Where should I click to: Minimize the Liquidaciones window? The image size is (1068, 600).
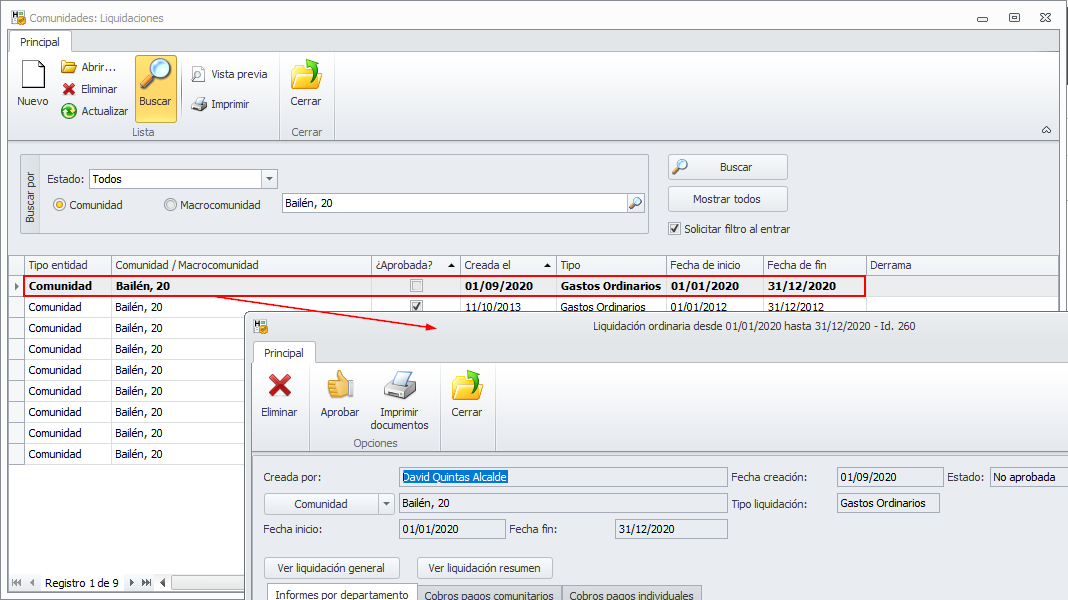point(982,19)
